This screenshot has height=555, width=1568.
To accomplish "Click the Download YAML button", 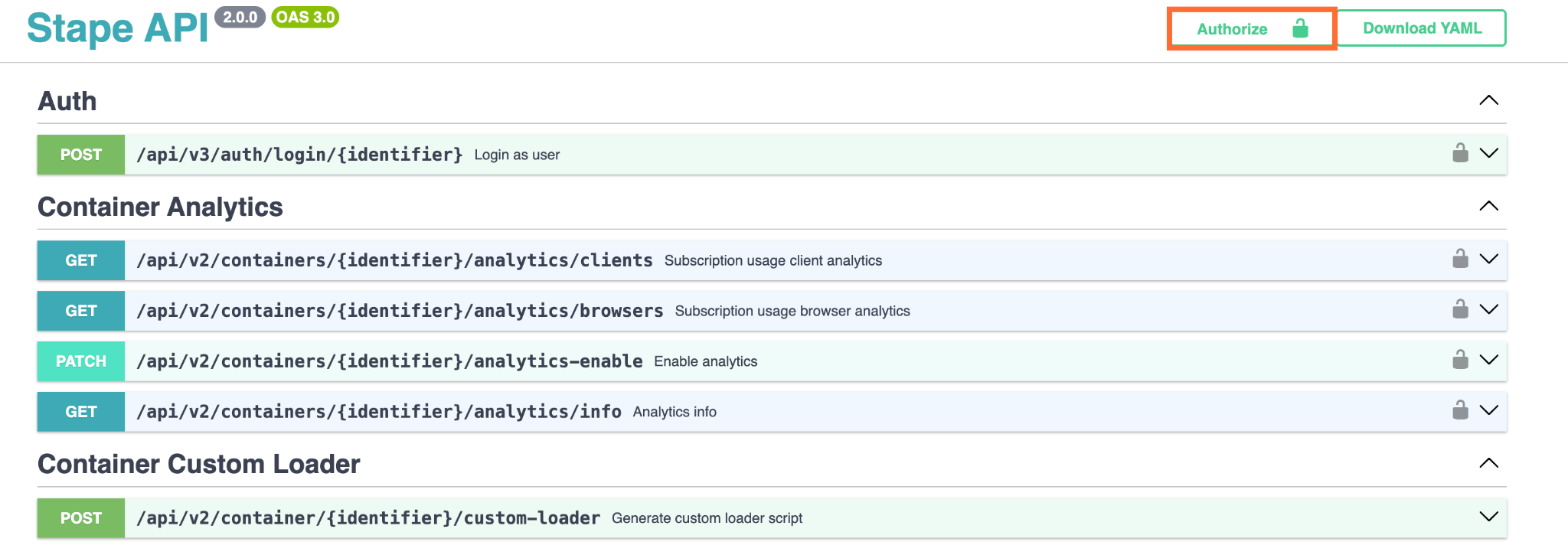I will pyautogui.click(x=1423, y=28).
